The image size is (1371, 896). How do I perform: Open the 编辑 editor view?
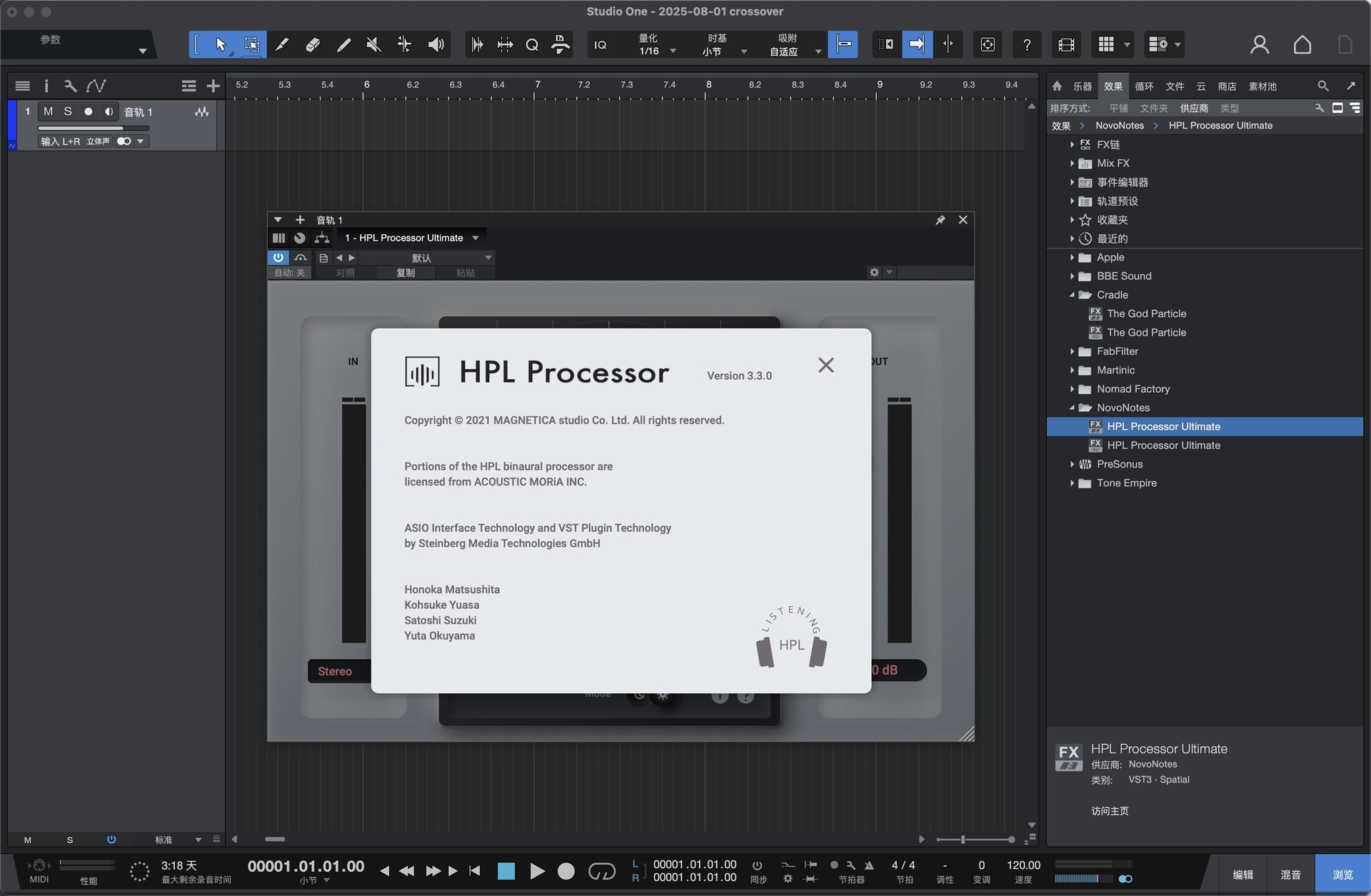[x=1242, y=875]
